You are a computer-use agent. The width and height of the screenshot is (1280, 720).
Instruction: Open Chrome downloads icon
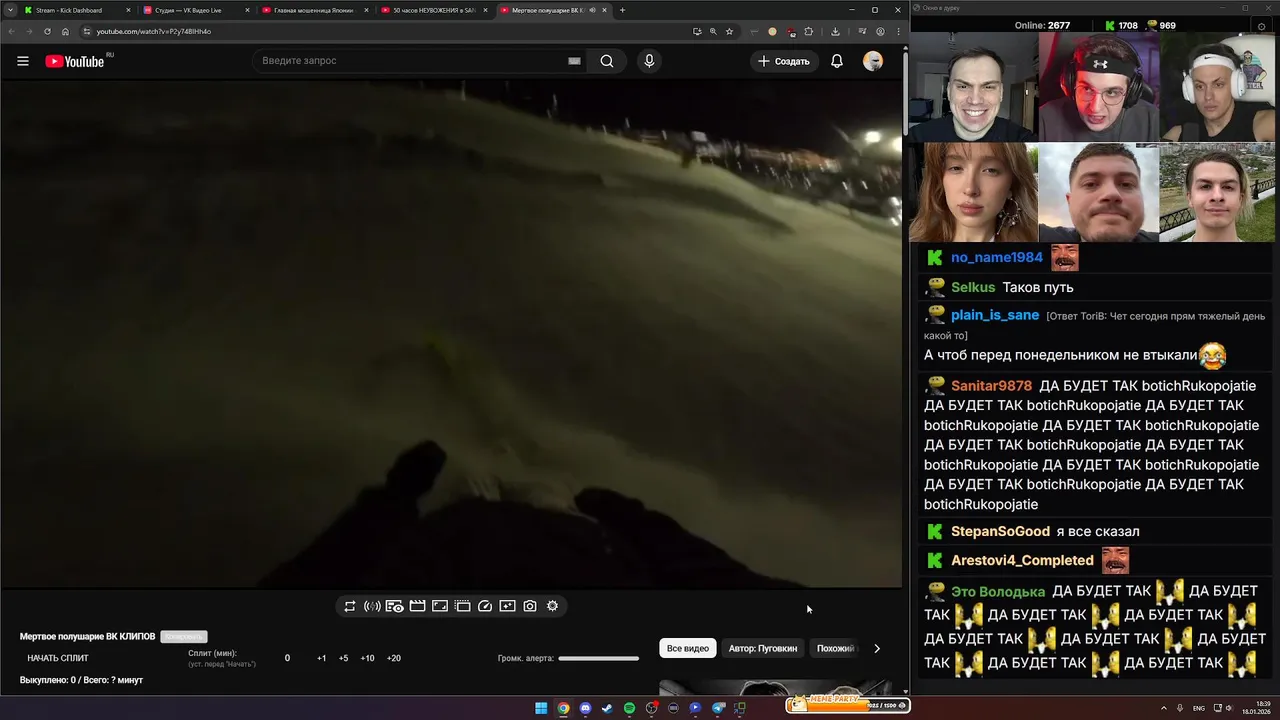click(x=835, y=31)
